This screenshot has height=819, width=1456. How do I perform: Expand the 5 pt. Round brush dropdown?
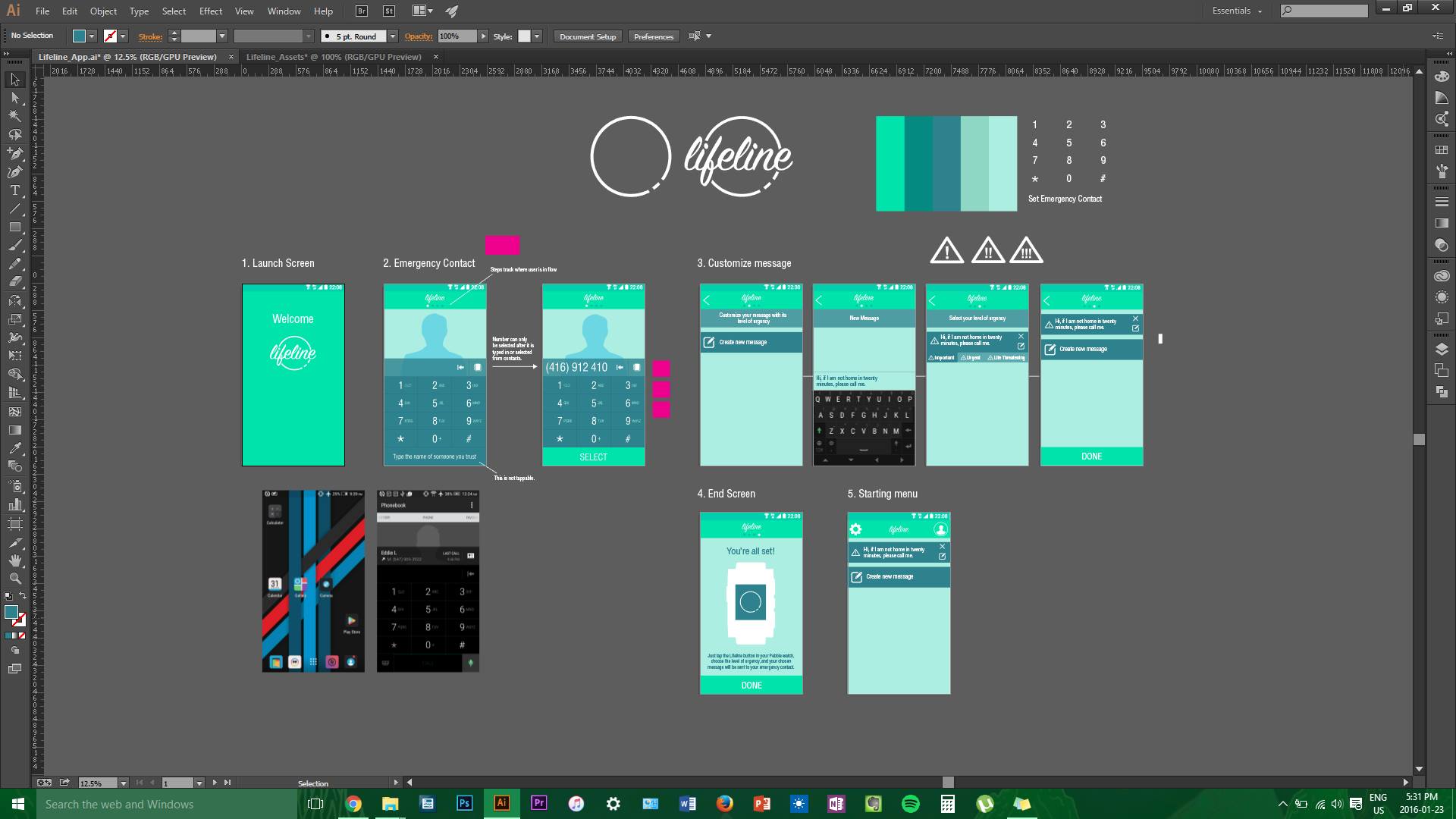[x=392, y=36]
